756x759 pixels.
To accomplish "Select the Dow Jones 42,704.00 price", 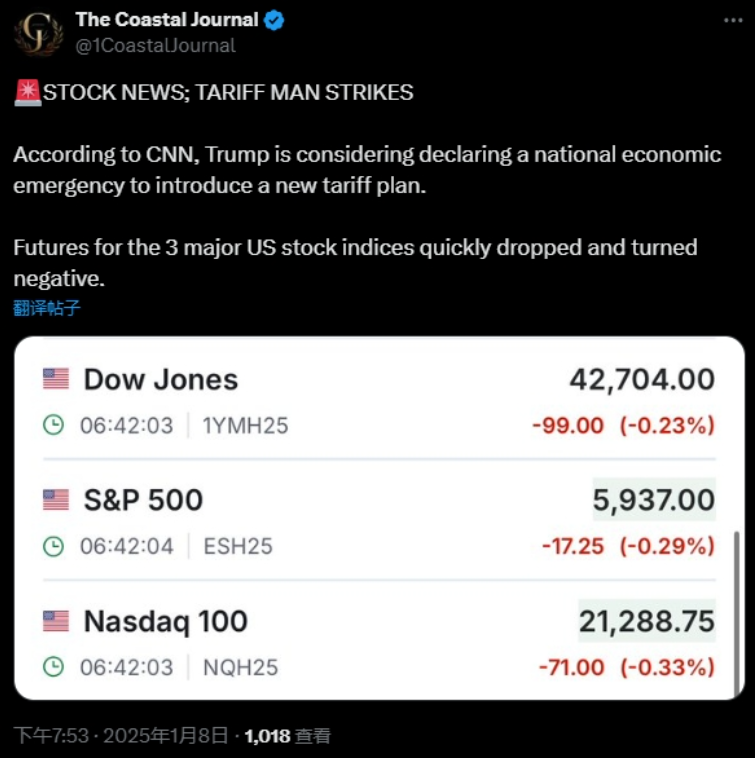I will (642, 380).
